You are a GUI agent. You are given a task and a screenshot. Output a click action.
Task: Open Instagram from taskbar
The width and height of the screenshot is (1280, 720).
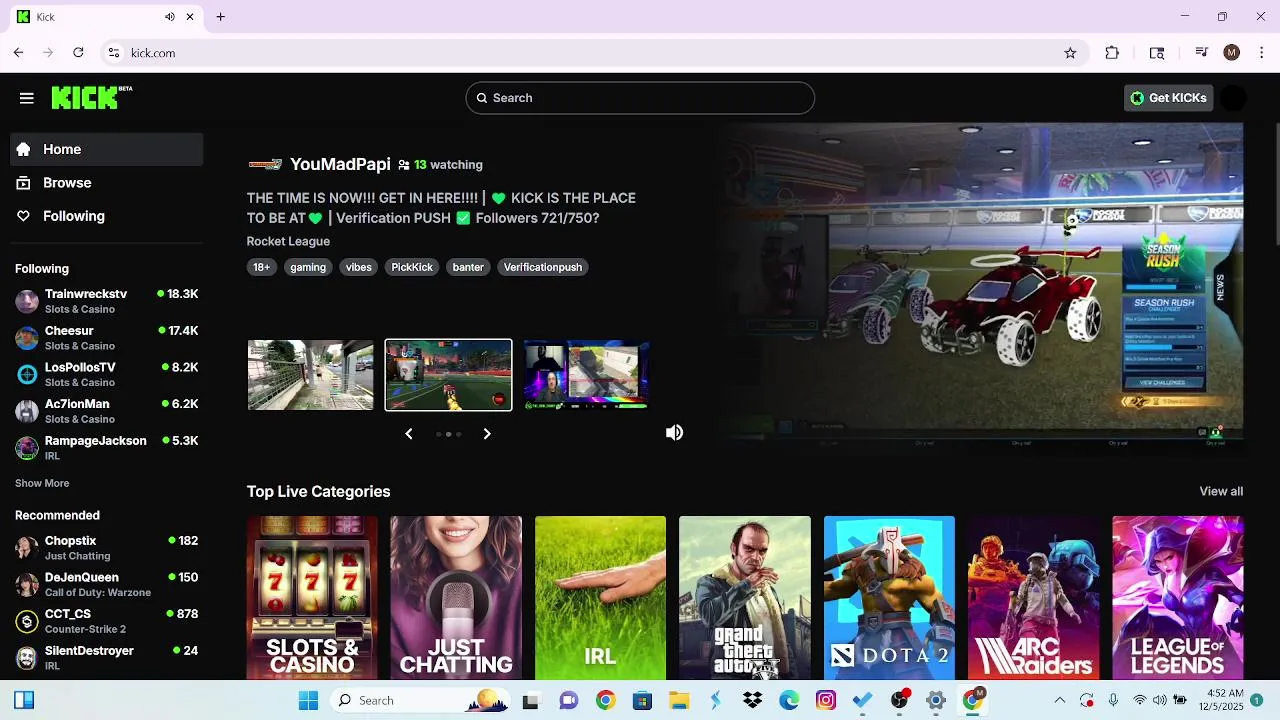tap(826, 700)
